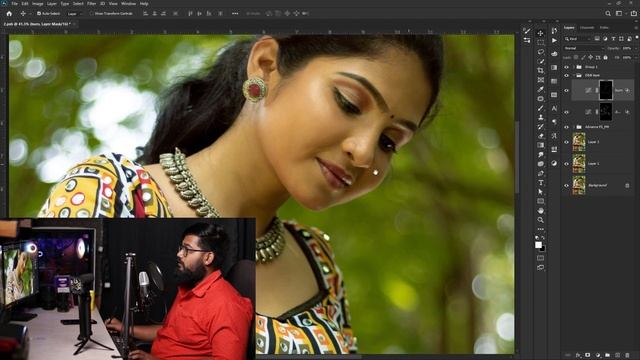The height and width of the screenshot is (360, 640).
Task: Click the align left edges button
Action: coord(145,13)
